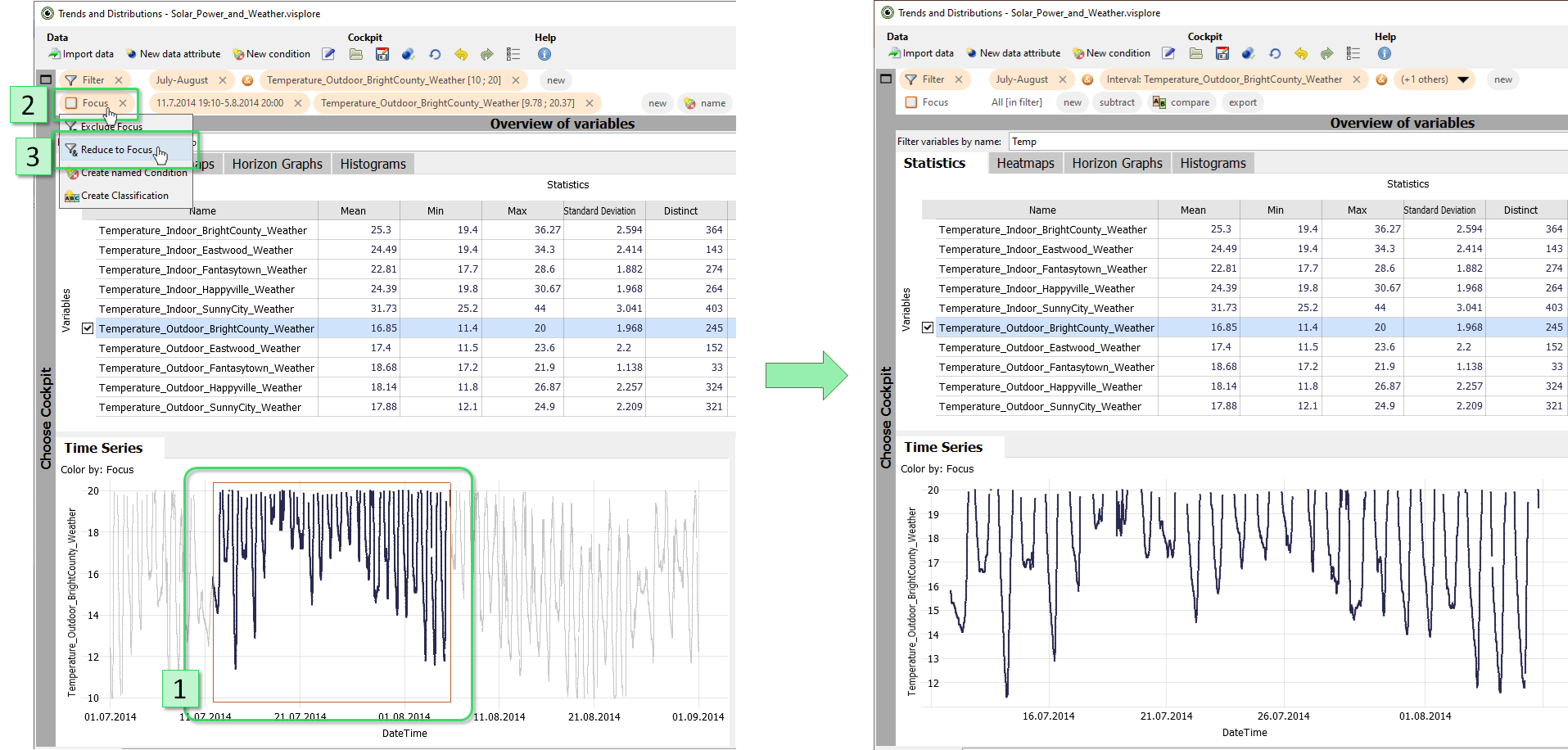This screenshot has width=1568, height=750.
Task: Switch to Horizon Graphs tab in right window
Action: [x=1117, y=163]
